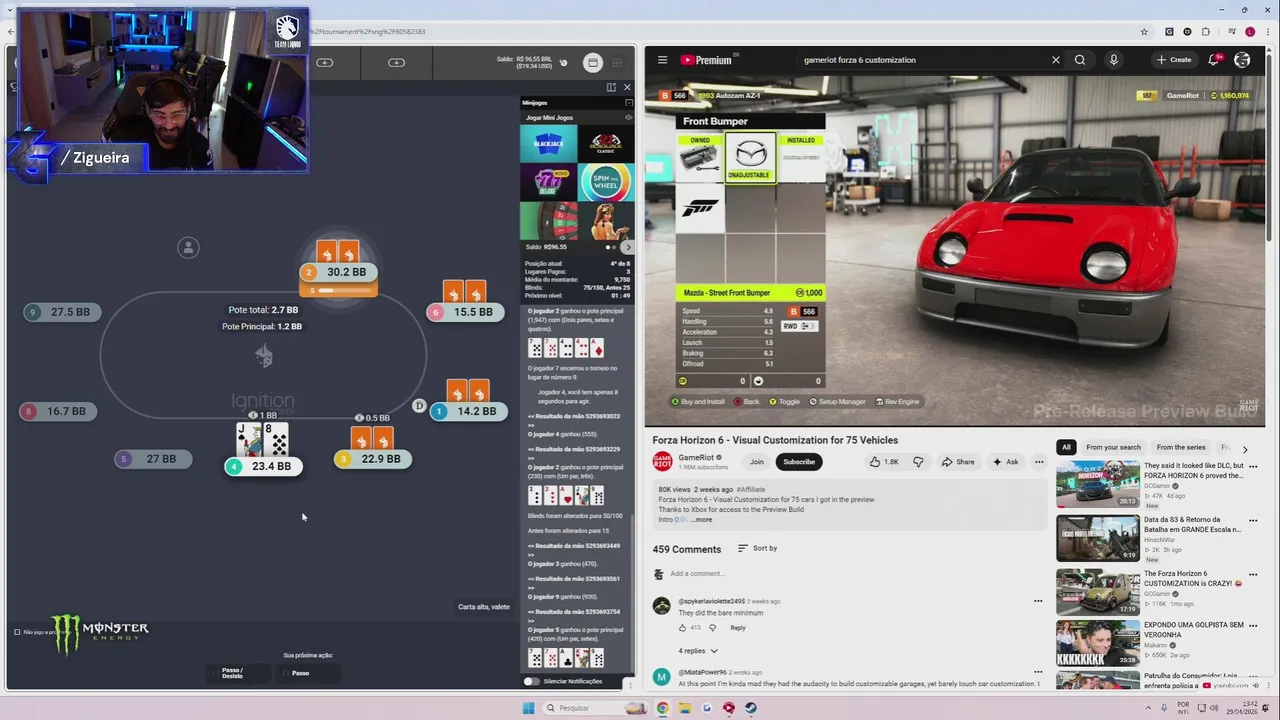
Task: Expand video description with ...more
Action: (x=700, y=520)
